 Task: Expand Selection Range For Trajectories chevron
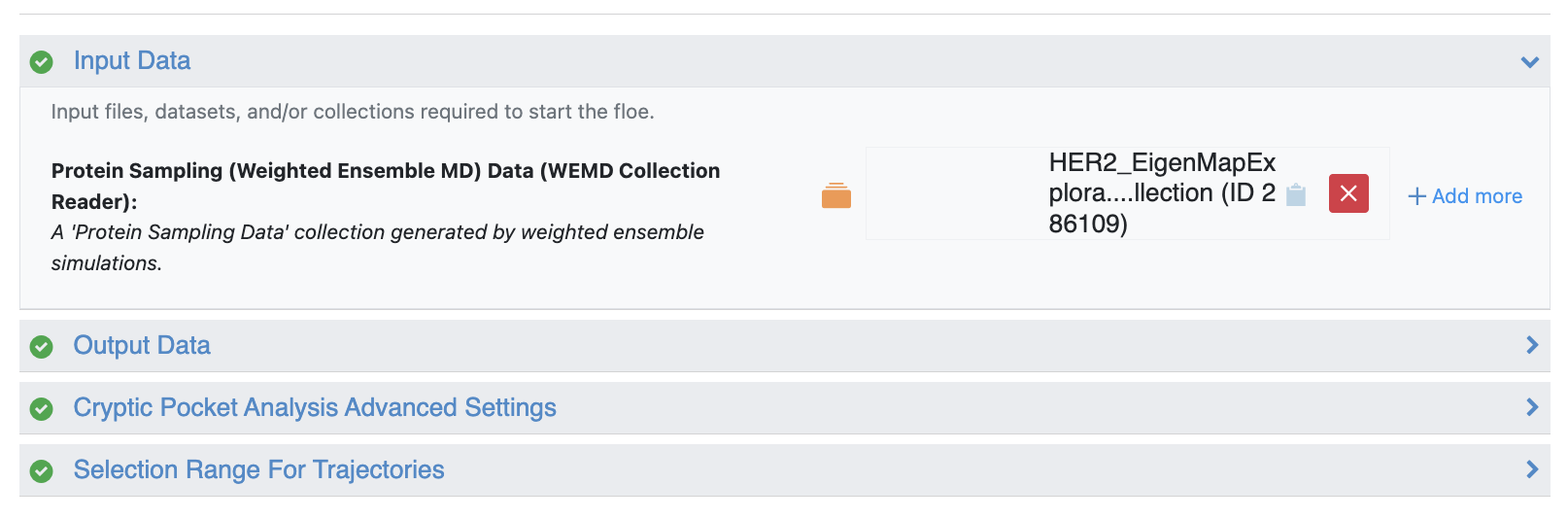(x=1532, y=469)
